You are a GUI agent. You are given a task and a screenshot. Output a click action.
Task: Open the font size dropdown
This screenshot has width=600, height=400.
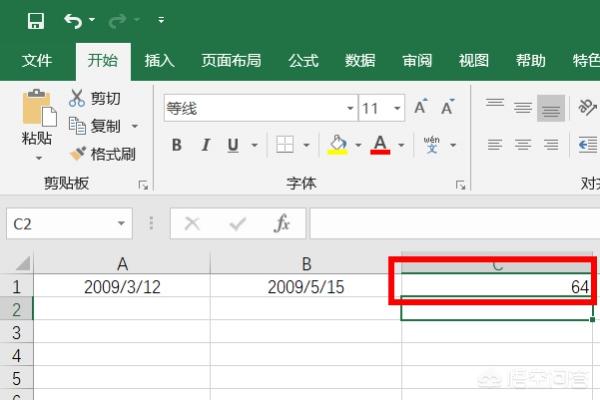coord(398,108)
